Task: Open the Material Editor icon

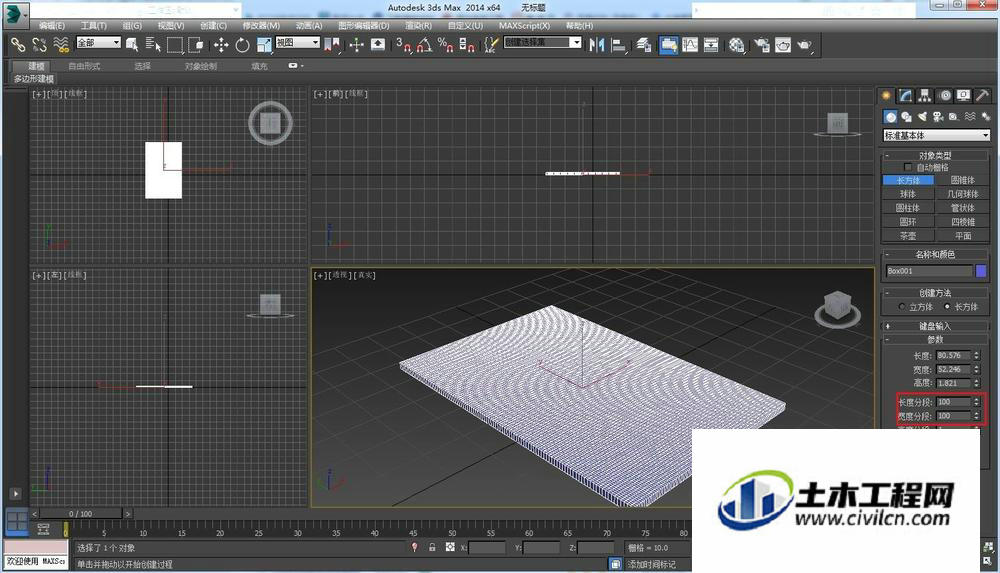Action: tap(737, 45)
